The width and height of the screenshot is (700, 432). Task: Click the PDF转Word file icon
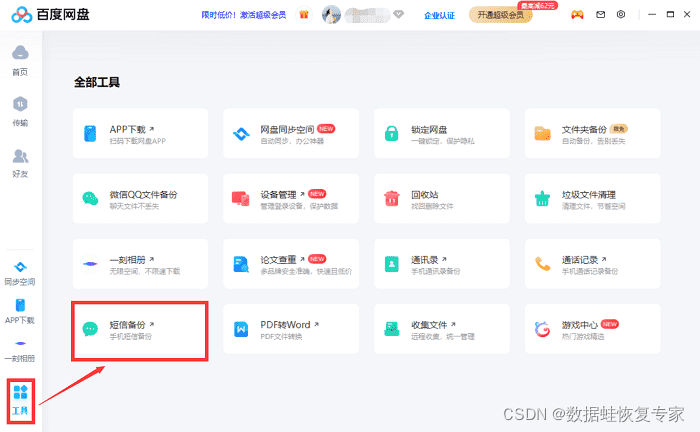[x=241, y=329]
